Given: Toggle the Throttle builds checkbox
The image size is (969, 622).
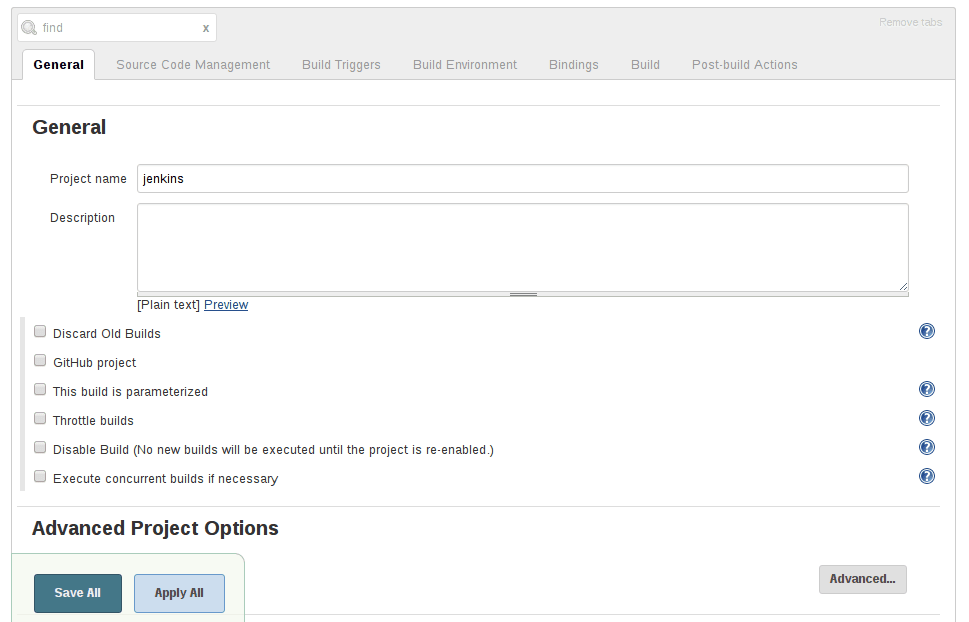Looking at the screenshot, I should 39,417.
